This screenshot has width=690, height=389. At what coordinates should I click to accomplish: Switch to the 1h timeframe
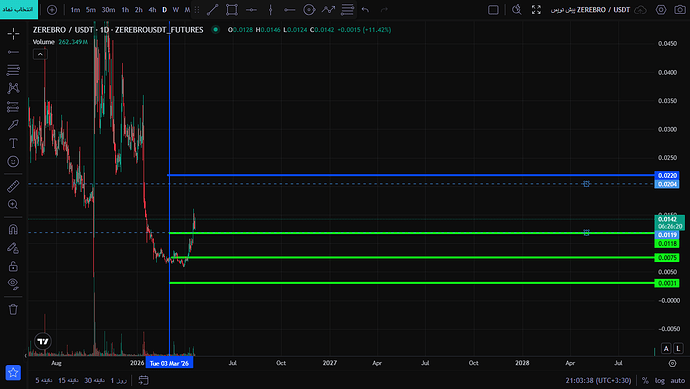tap(125, 10)
